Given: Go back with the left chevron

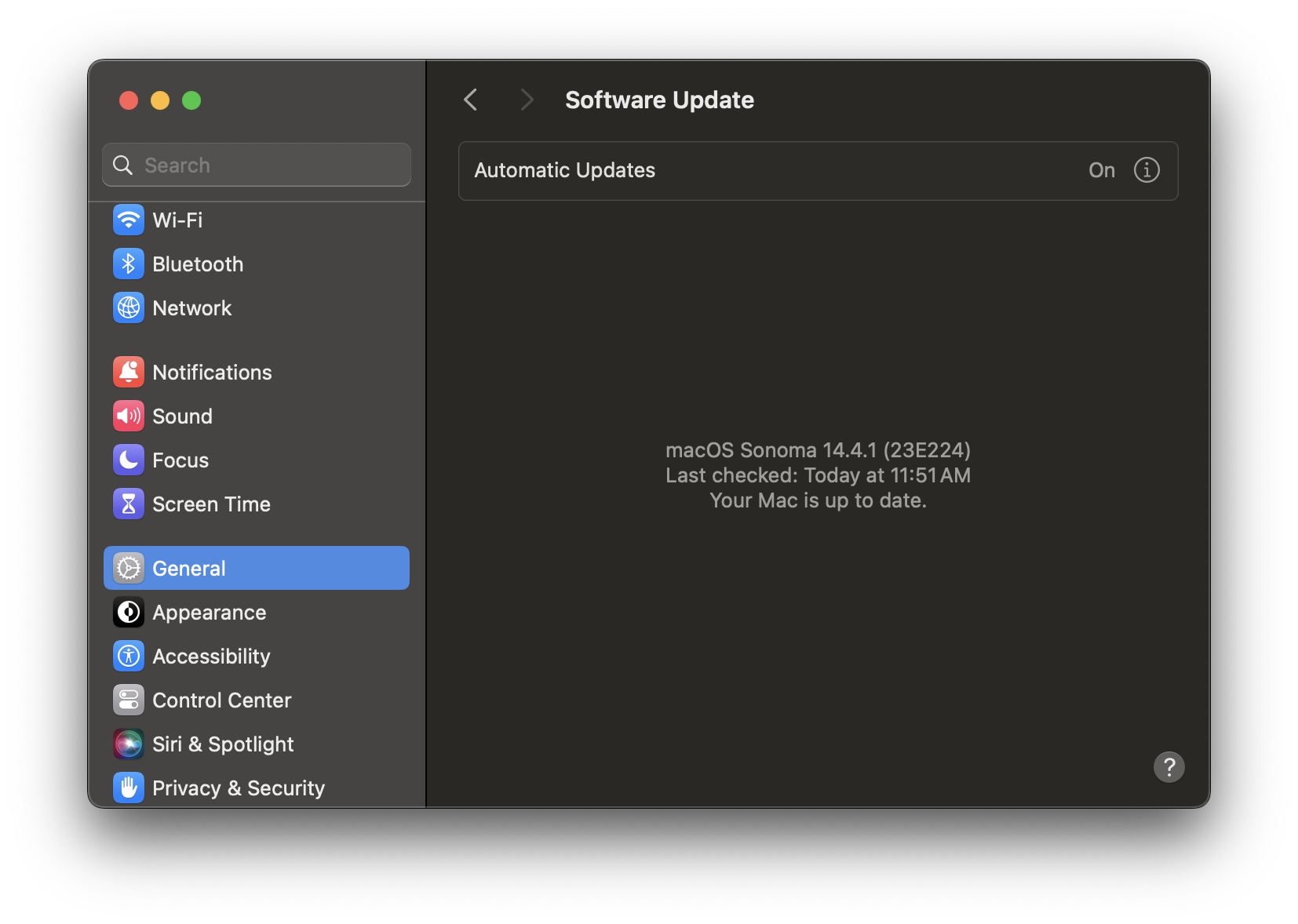Looking at the screenshot, I should click(x=471, y=100).
